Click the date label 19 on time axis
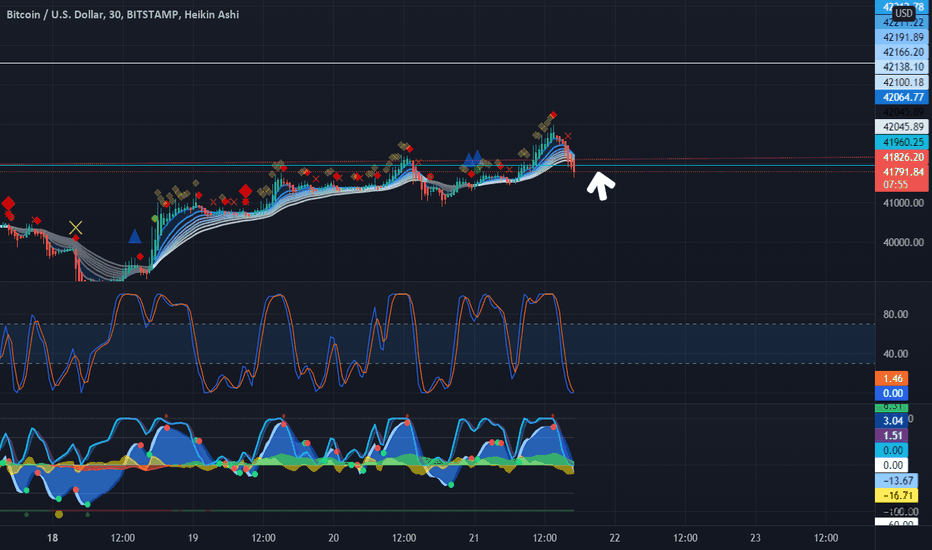The width and height of the screenshot is (932, 550). click(x=193, y=538)
